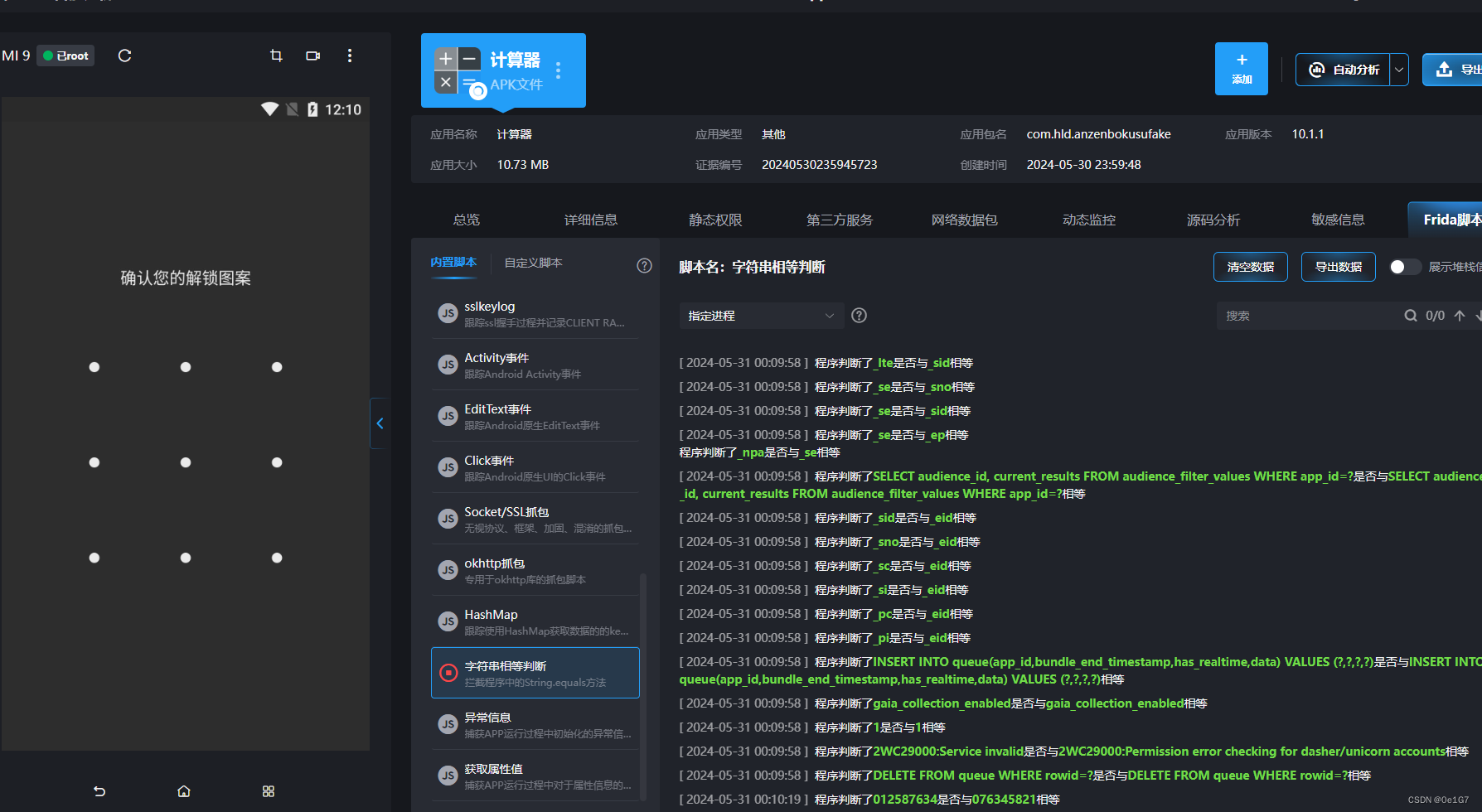Open the 指定进程 dropdown

coord(761,316)
